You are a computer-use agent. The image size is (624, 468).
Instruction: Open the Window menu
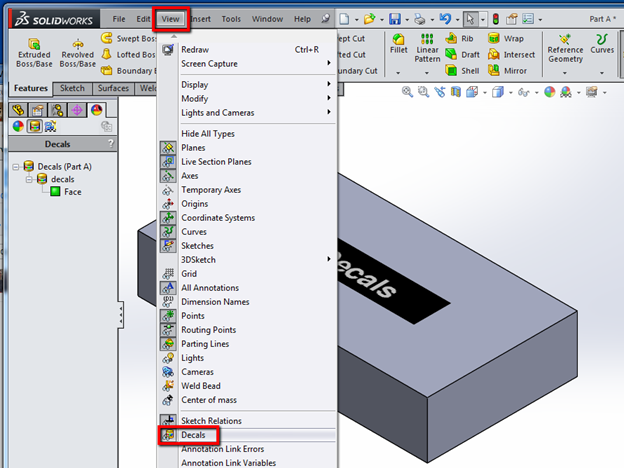pyautogui.click(x=267, y=19)
